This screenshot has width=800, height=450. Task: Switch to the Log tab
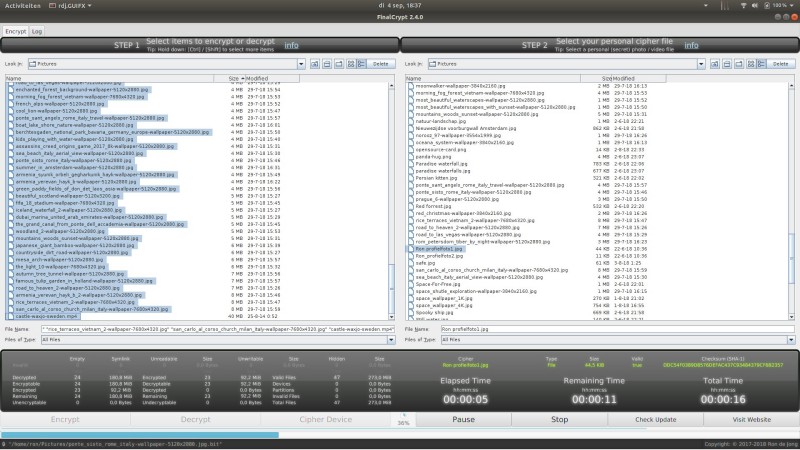pyautogui.click(x=37, y=31)
